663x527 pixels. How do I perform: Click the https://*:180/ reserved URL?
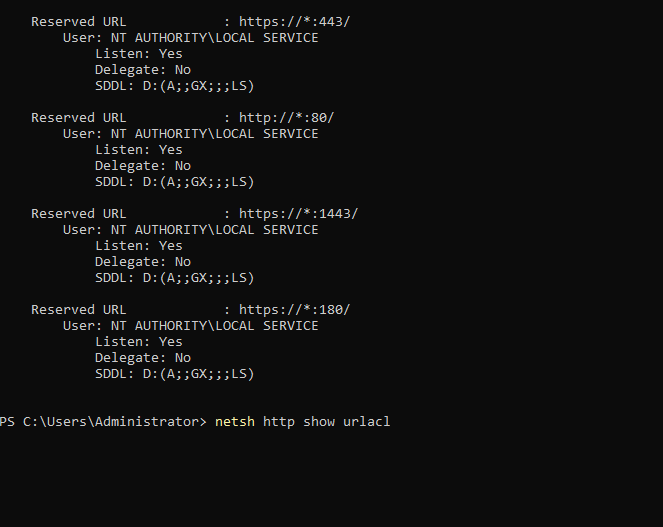coord(295,310)
